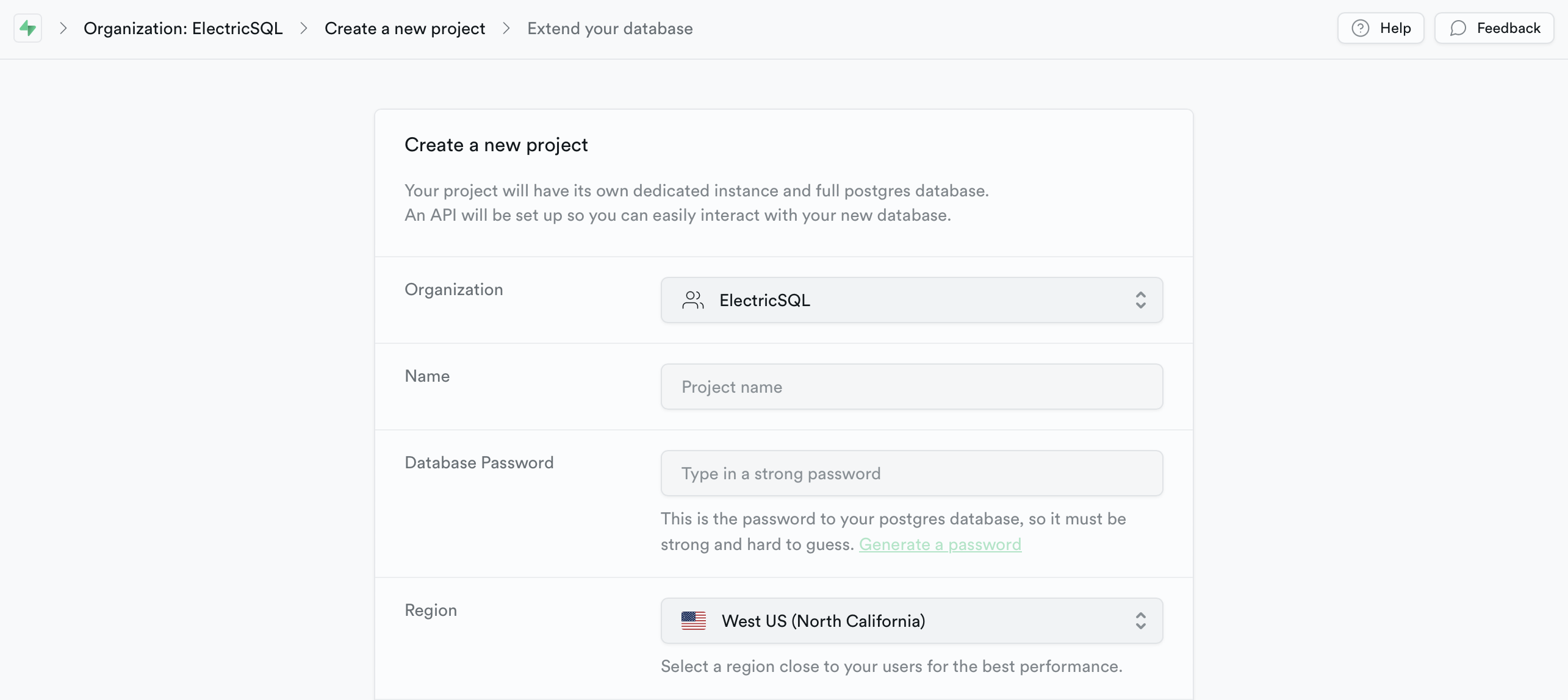
Task: Click the people icon beside ElectricSQL
Action: click(693, 300)
